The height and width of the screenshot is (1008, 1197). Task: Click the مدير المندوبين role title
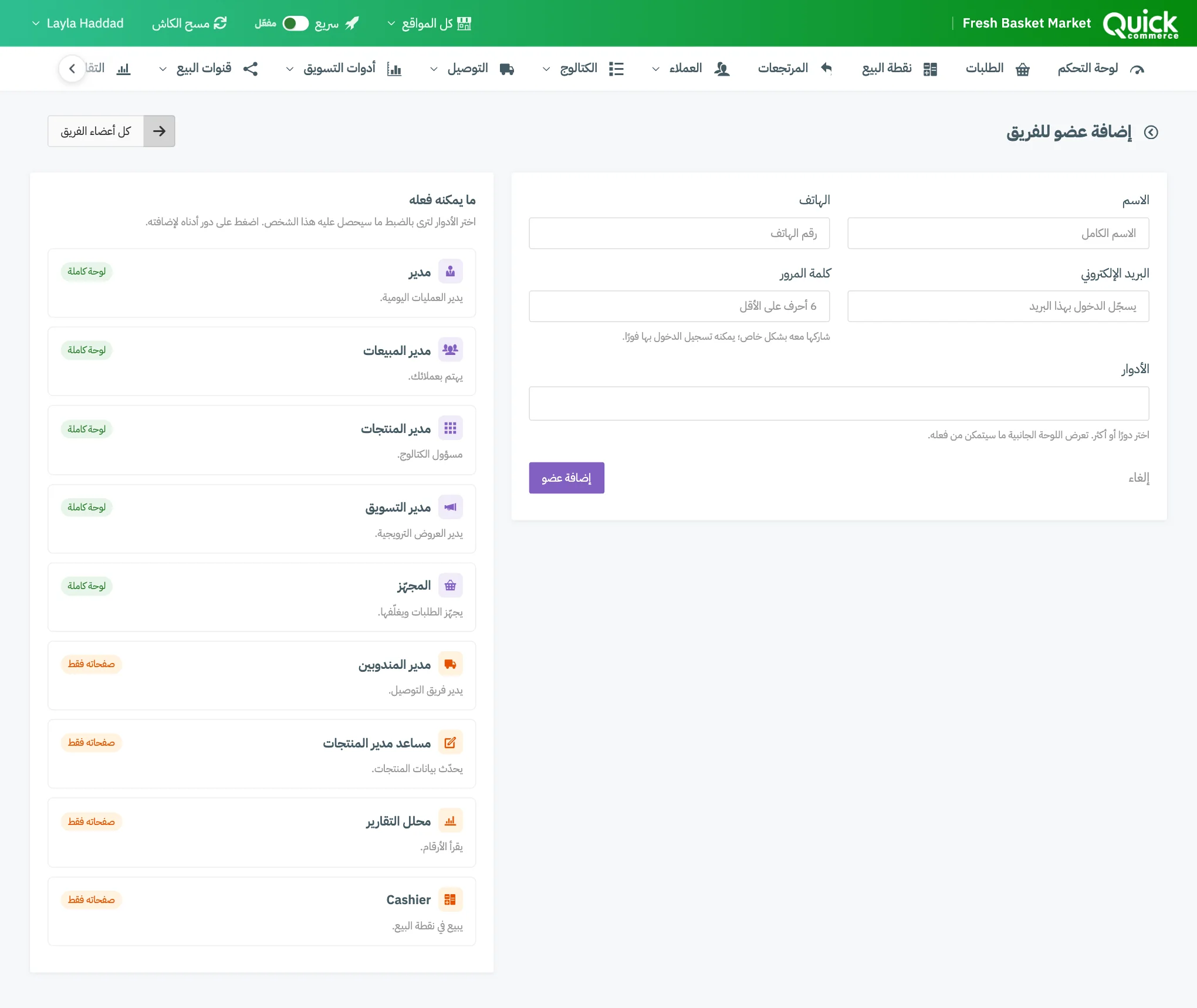point(394,665)
